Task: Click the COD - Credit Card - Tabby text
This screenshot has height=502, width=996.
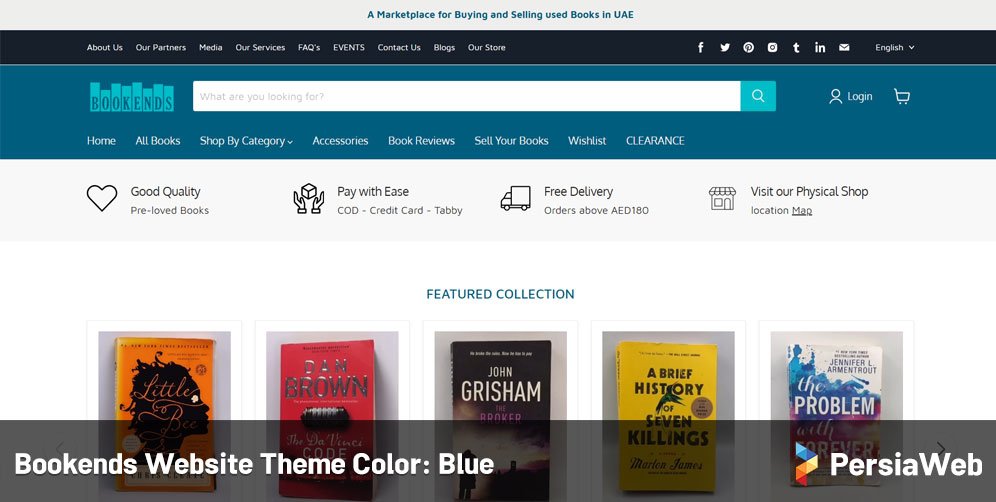Action: 400,210
